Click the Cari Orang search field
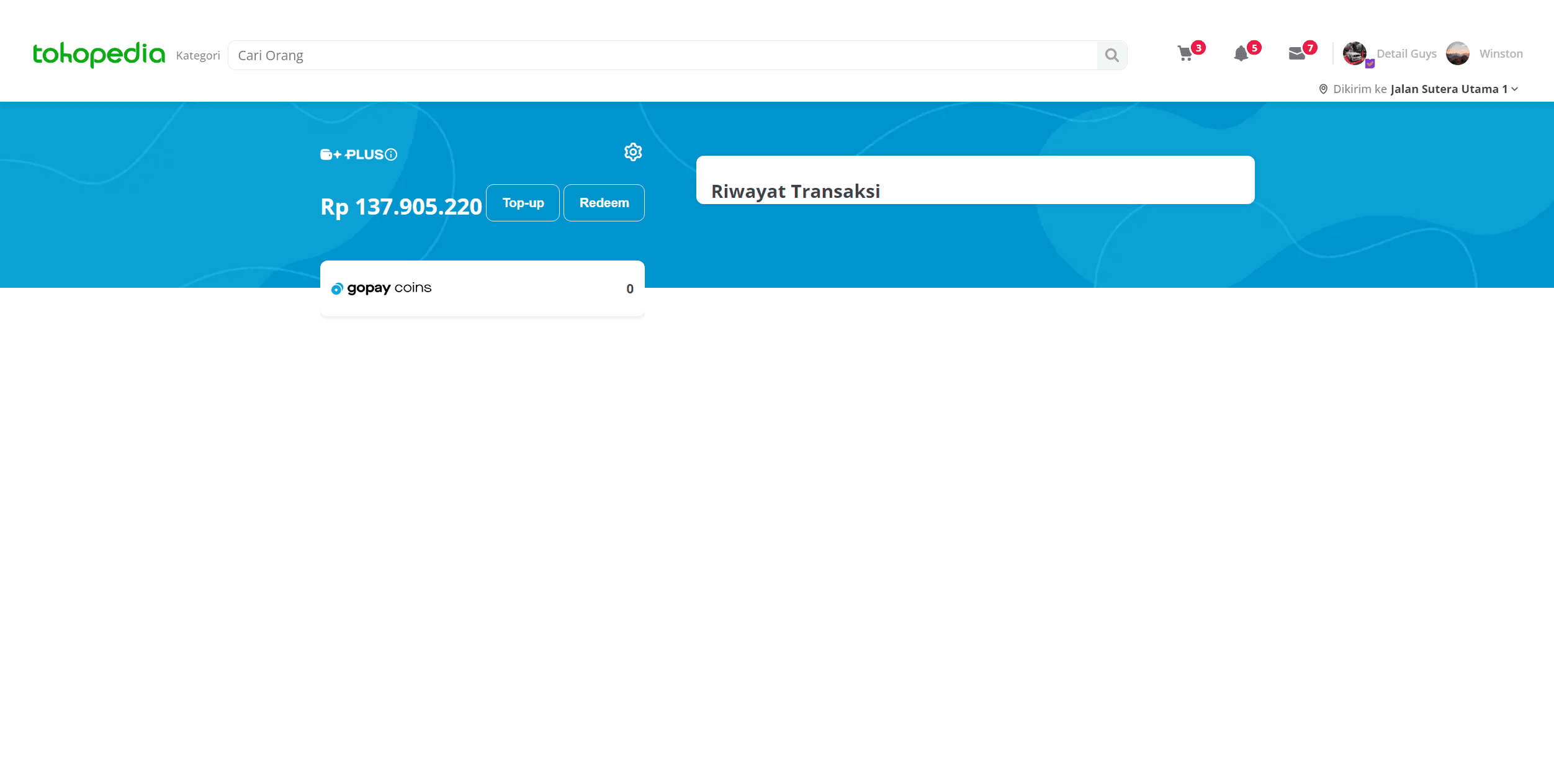Screen dimensions: 1554x784 [x=662, y=56]
